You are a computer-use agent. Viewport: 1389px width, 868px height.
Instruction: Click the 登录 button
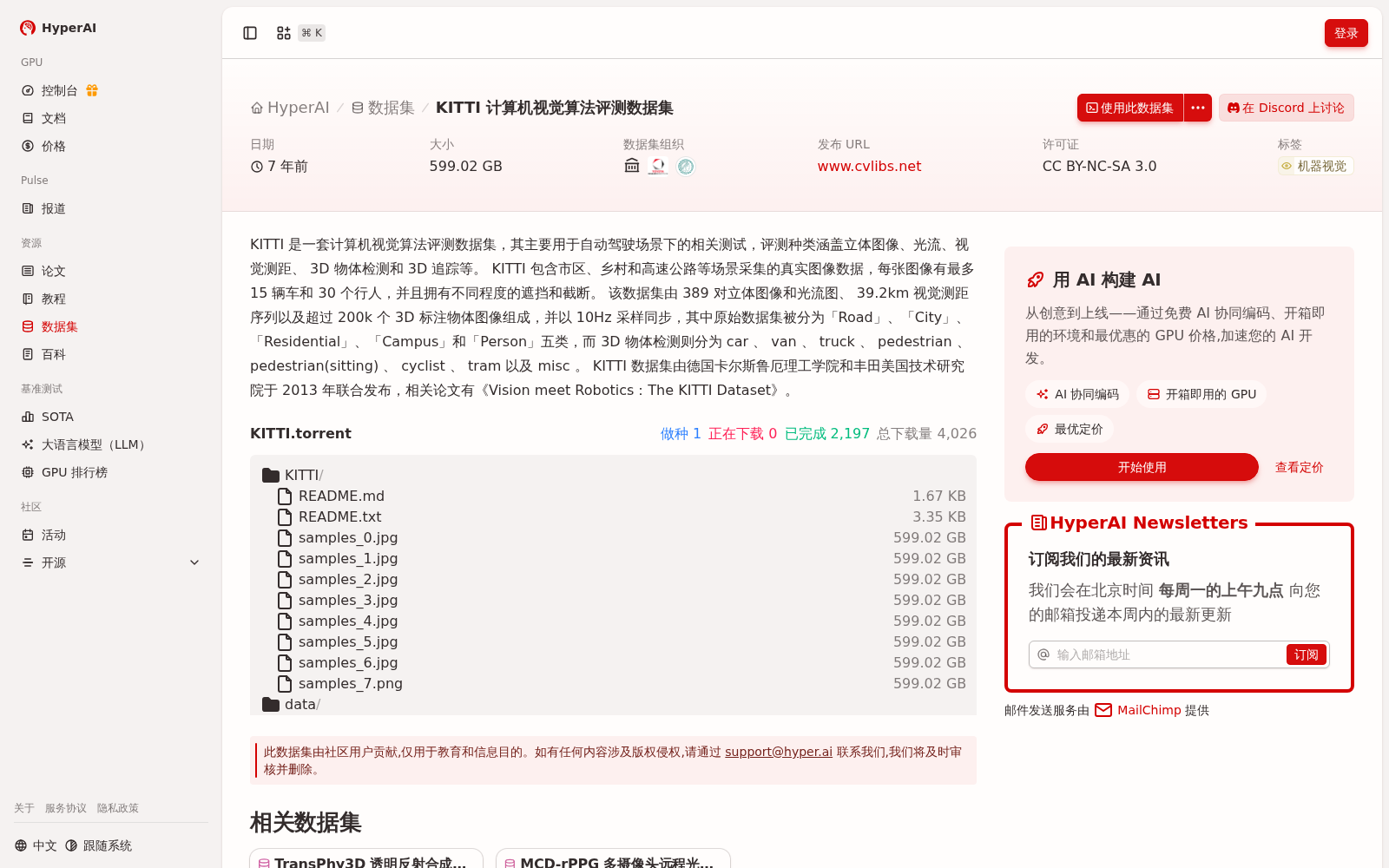tap(1346, 33)
